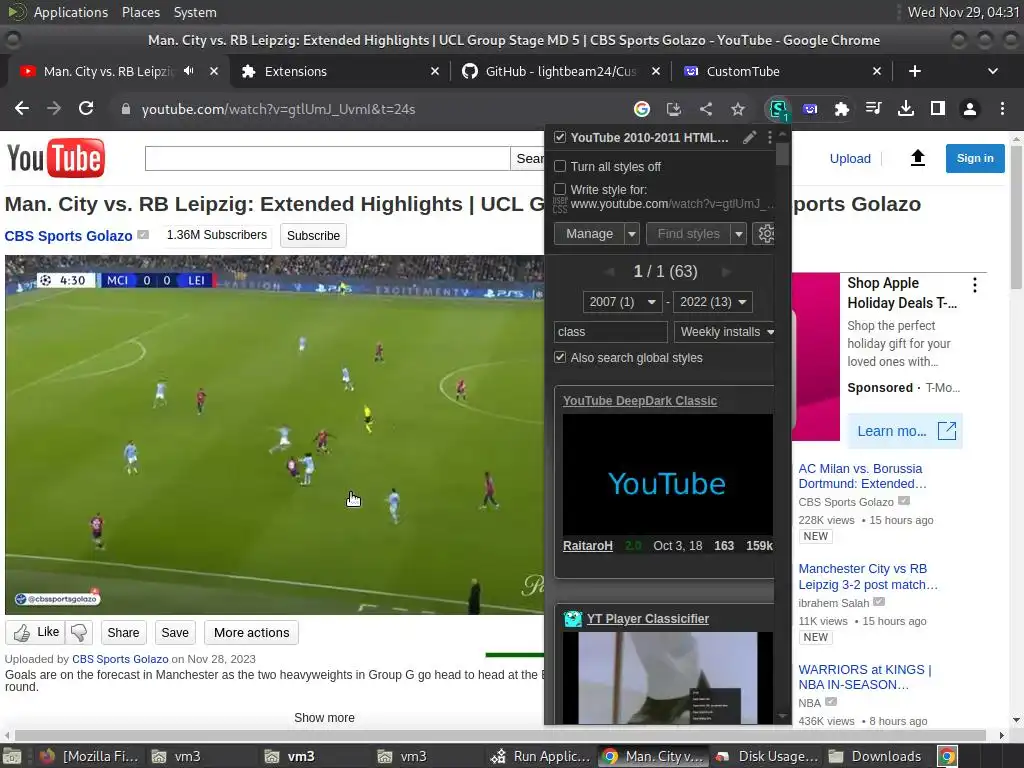Open Chrome downloads icon

906,108
